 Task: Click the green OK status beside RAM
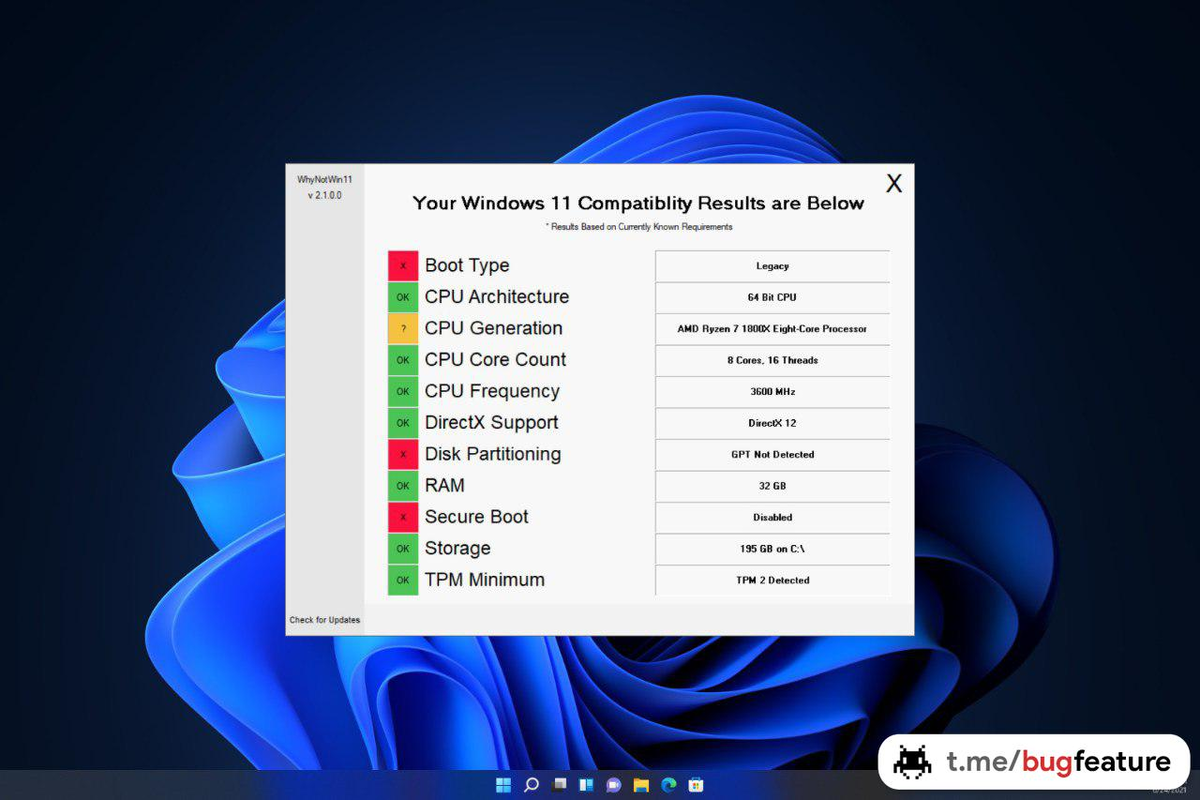pyautogui.click(x=403, y=486)
